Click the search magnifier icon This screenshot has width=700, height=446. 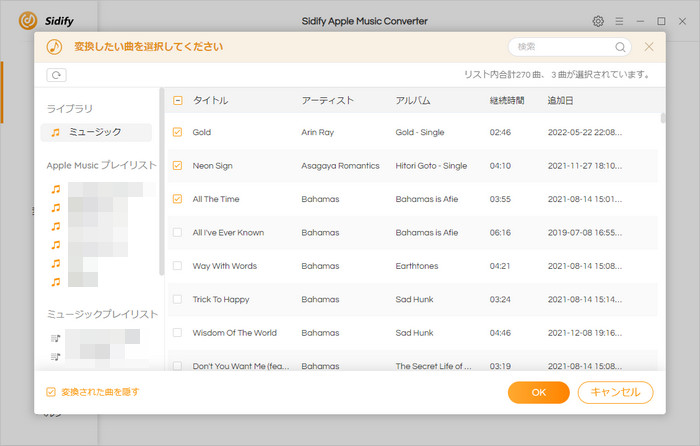click(x=620, y=47)
